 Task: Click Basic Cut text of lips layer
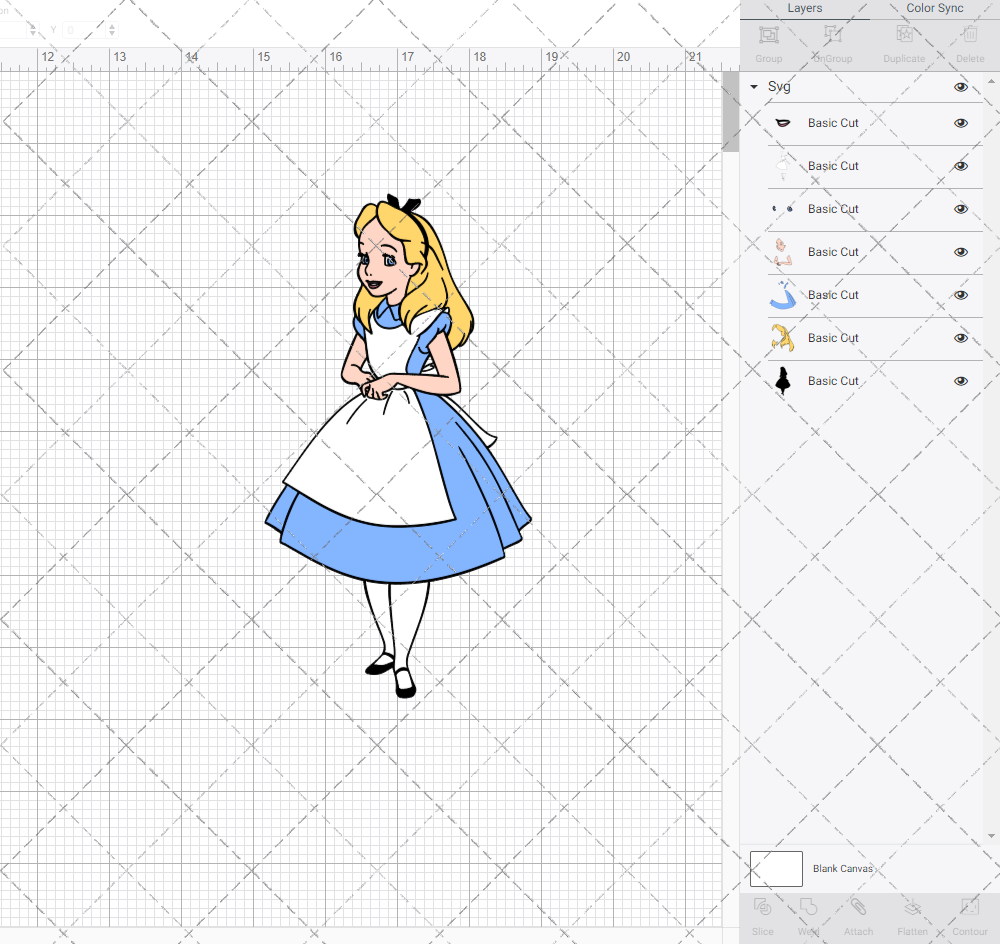[833, 123]
